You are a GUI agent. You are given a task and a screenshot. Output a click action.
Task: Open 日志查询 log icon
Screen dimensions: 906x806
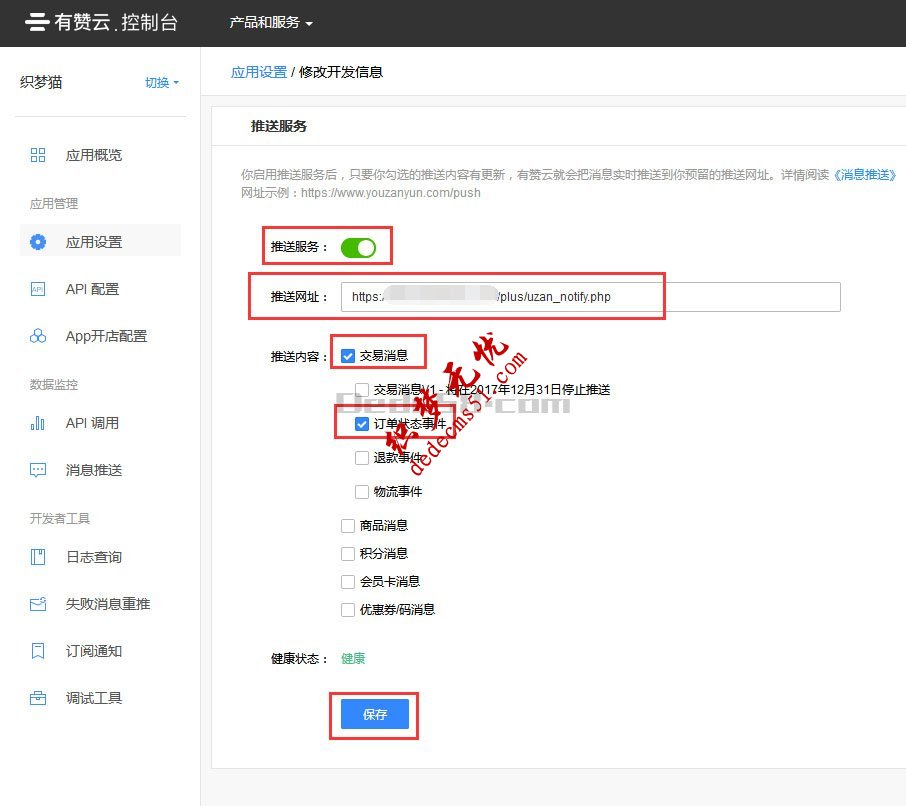click(x=38, y=557)
